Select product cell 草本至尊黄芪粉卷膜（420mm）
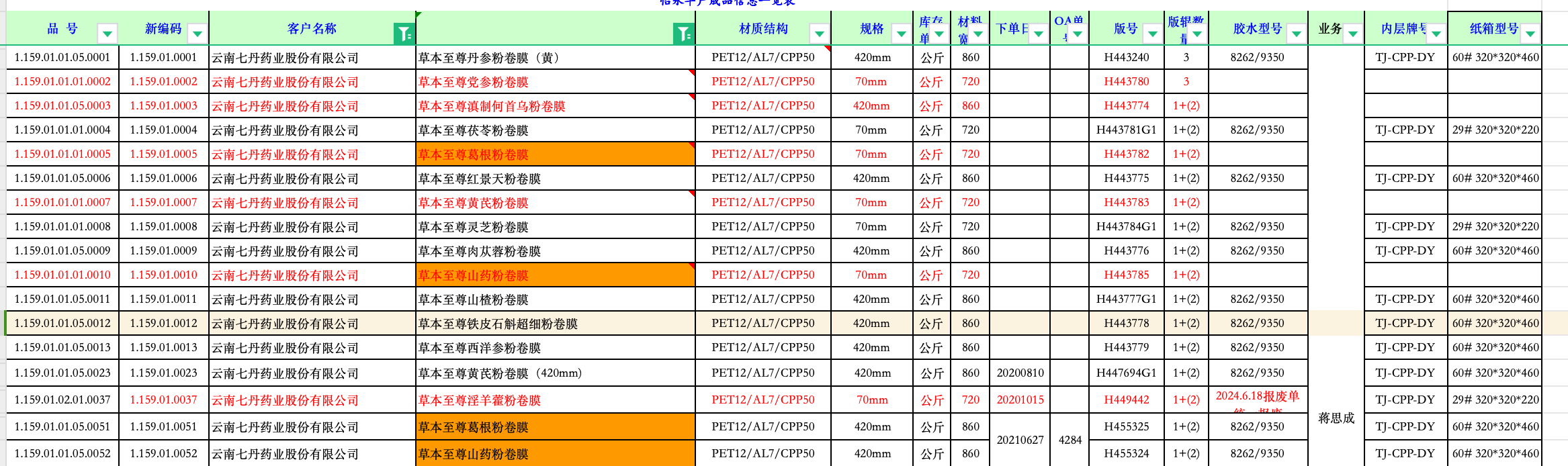This screenshot has width=1568, height=466. pyautogui.click(x=556, y=373)
